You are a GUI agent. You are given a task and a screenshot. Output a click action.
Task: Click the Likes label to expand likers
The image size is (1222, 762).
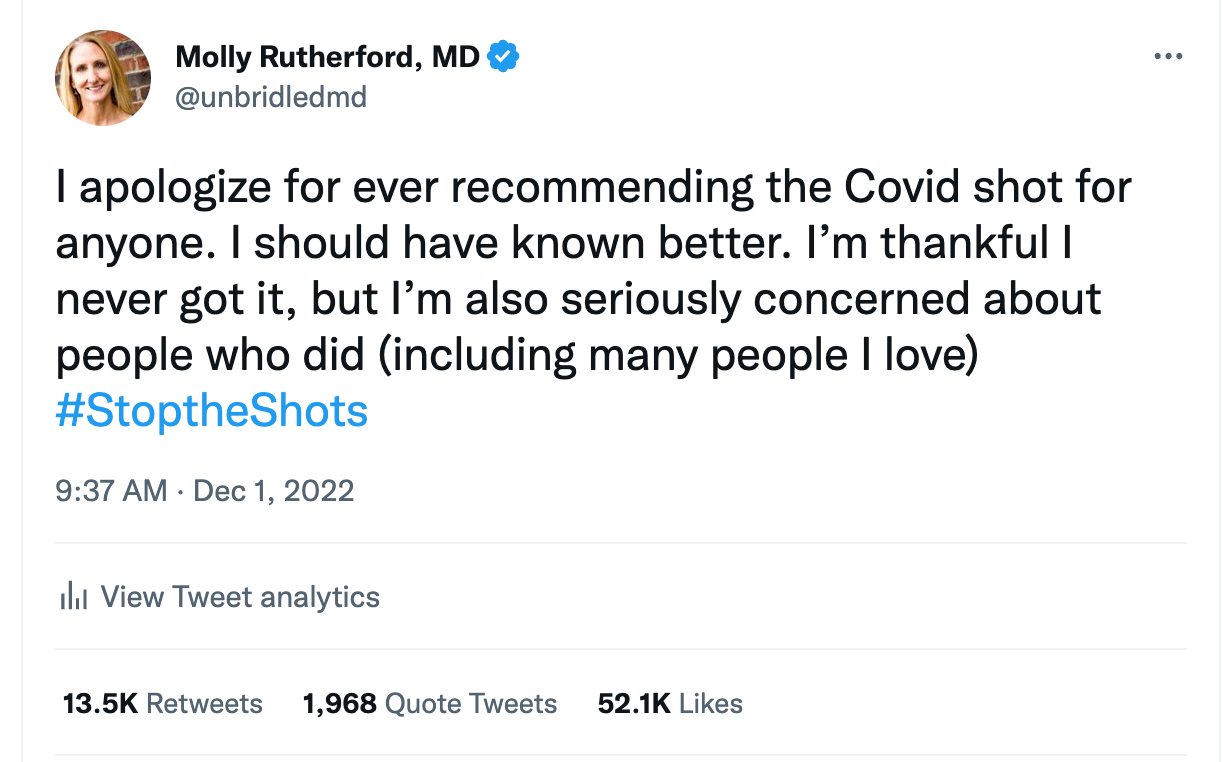point(710,703)
